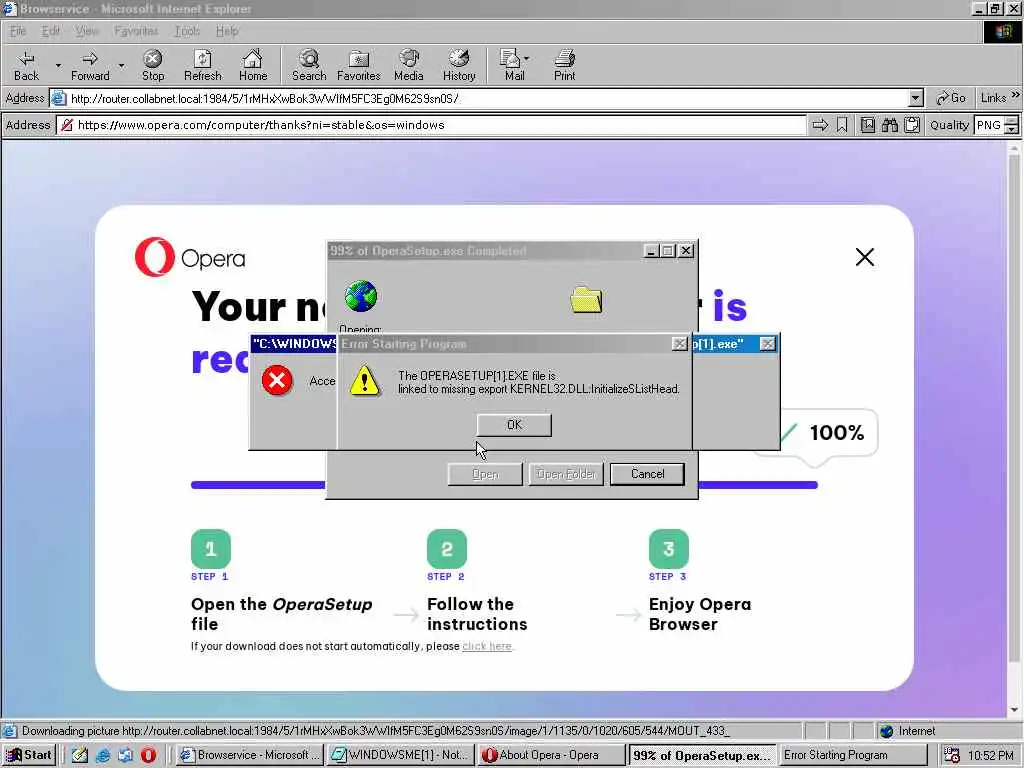
Task: Click the Step 3 green badge
Action: 669,549
